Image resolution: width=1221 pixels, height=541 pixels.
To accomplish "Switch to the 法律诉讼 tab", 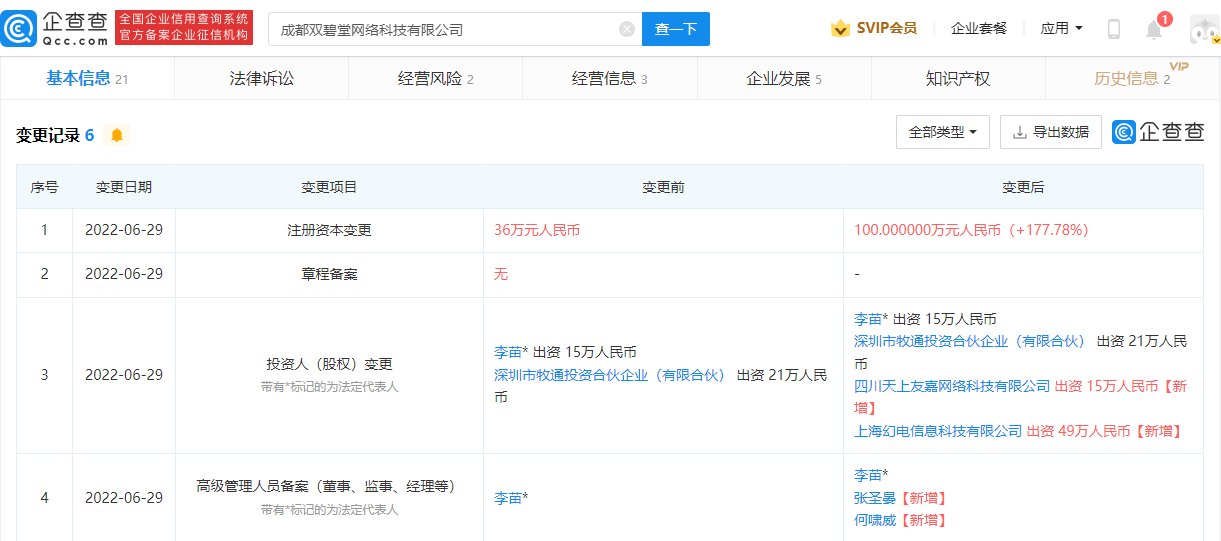I will pyautogui.click(x=262, y=78).
